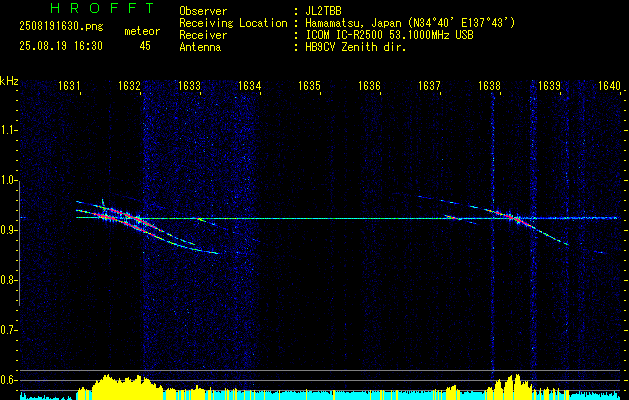Image resolution: width=629 pixels, height=400 pixels.
Task: Click the Receiver label
Action: (203, 35)
